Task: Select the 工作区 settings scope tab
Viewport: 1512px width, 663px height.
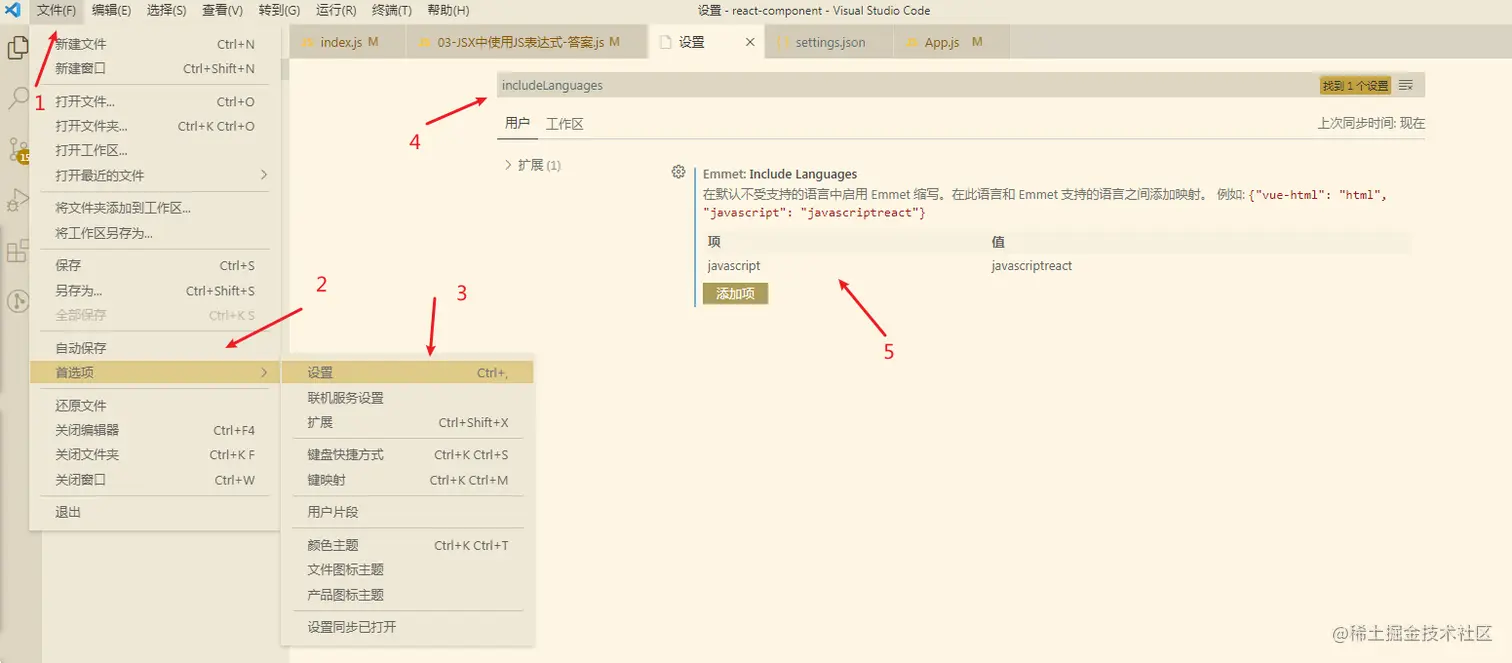Action: tap(564, 124)
